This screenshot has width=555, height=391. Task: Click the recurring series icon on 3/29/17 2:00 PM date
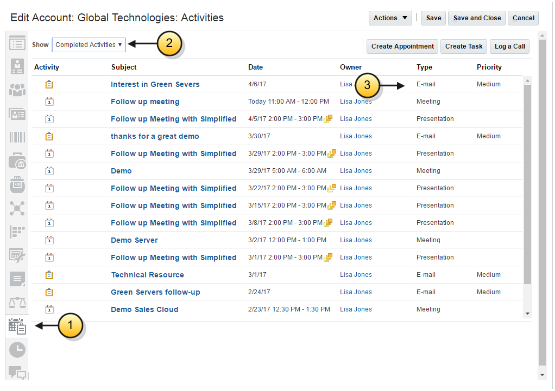332,154
